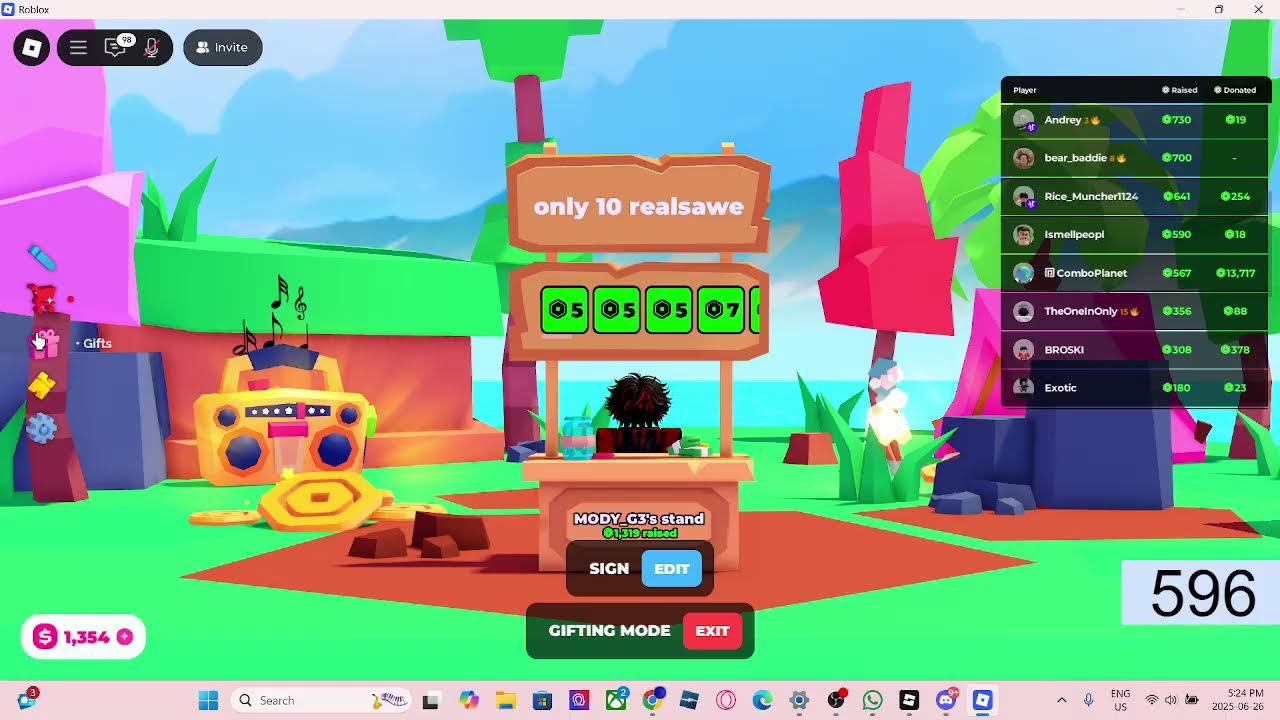This screenshot has width=1280, height=720.
Task: Open Task View on the taskbar
Action: click(430, 700)
